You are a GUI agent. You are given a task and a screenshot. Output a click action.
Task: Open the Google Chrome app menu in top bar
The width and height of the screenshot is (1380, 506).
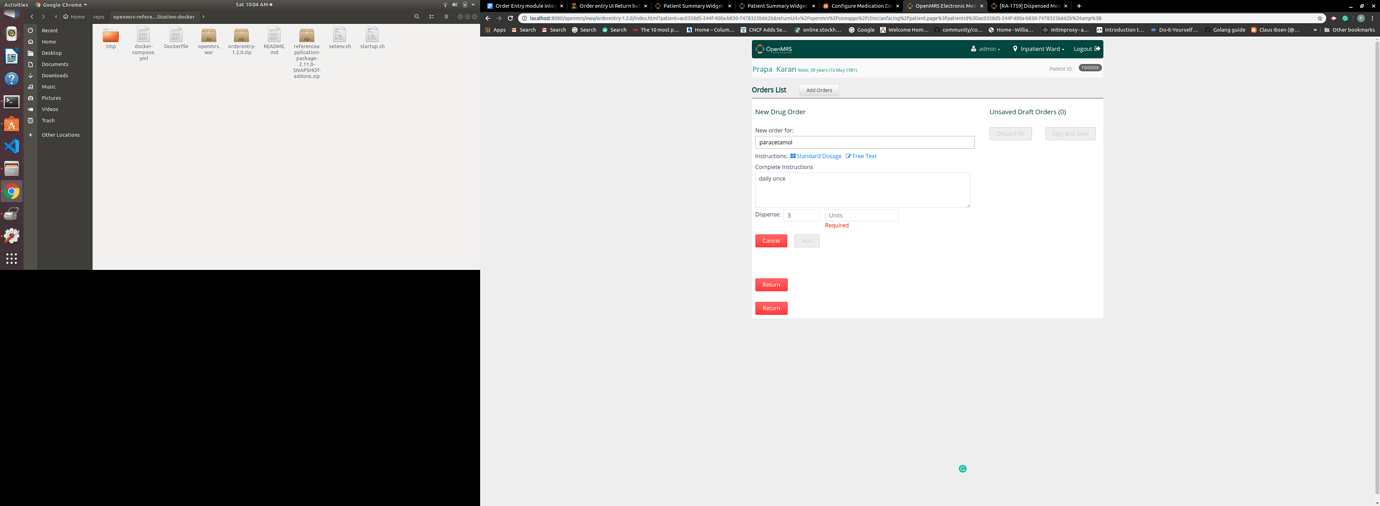(x=61, y=4)
